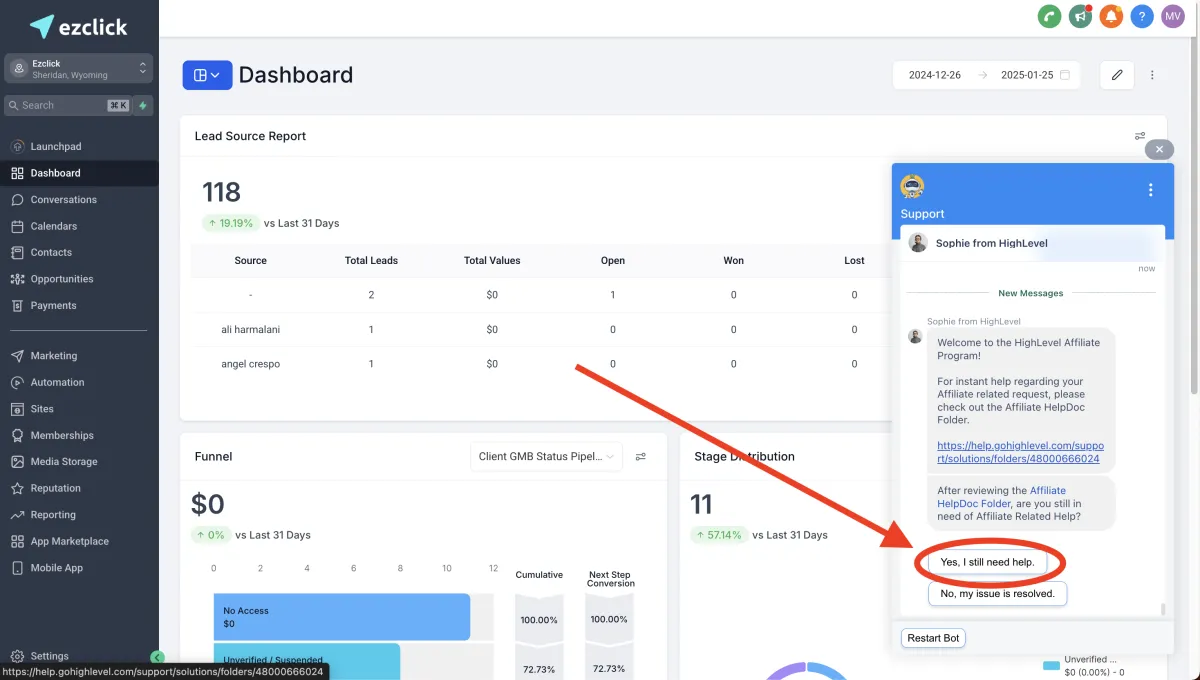Click the Total Leads column header

[x=371, y=260]
